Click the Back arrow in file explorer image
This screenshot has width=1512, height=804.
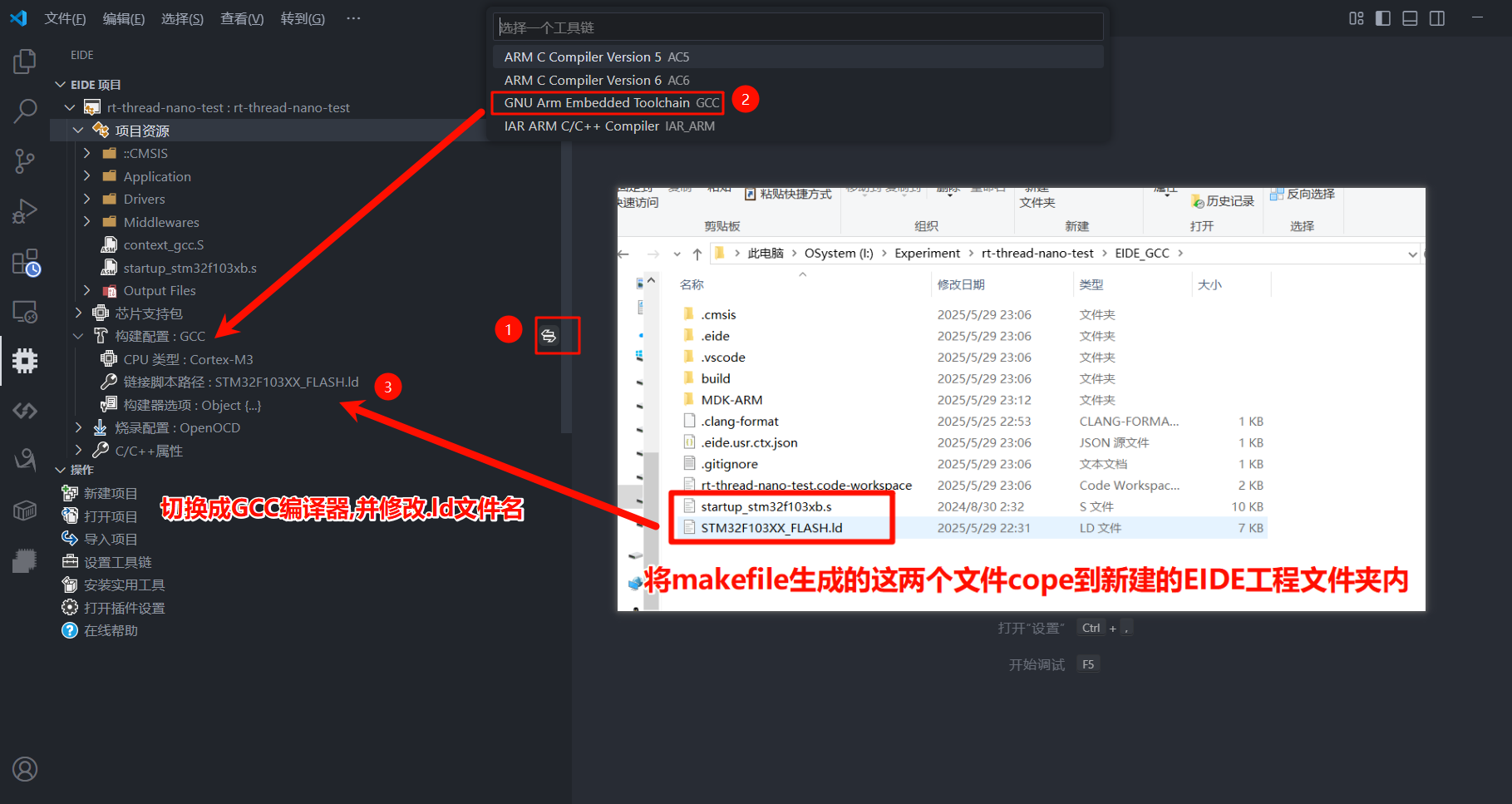(623, 254)
